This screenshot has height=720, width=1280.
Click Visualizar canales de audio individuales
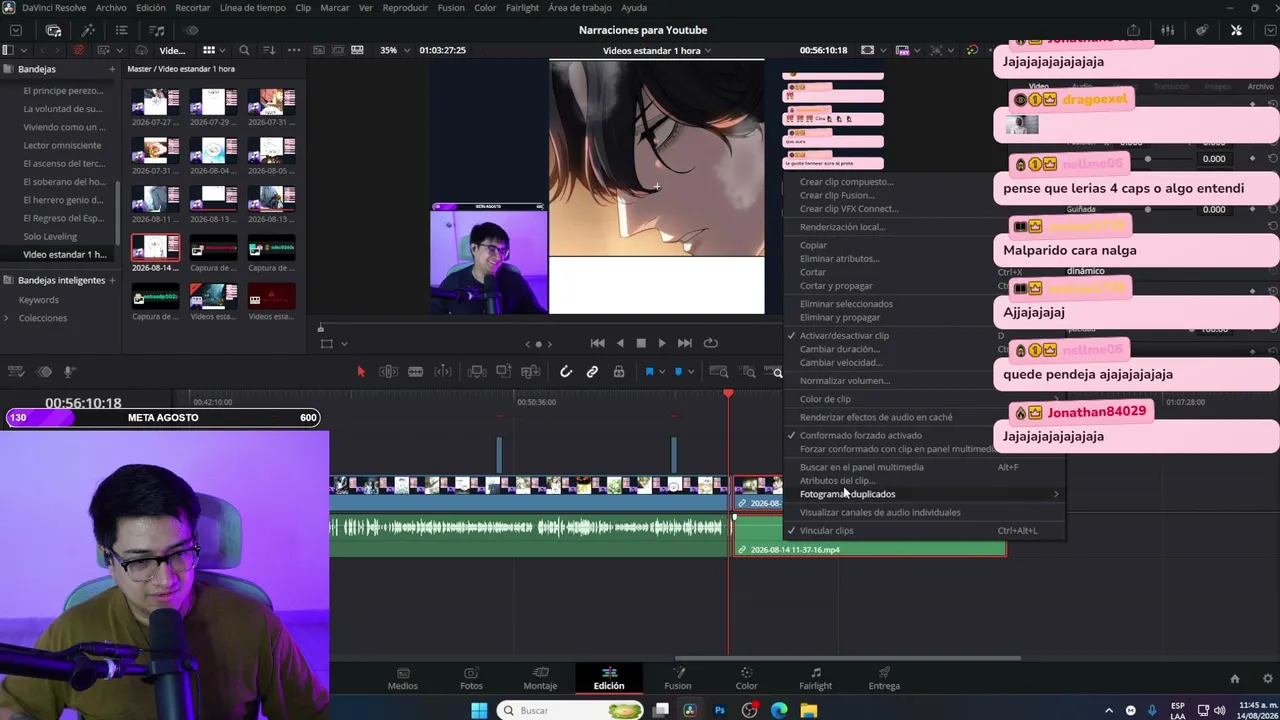[925, 513]
